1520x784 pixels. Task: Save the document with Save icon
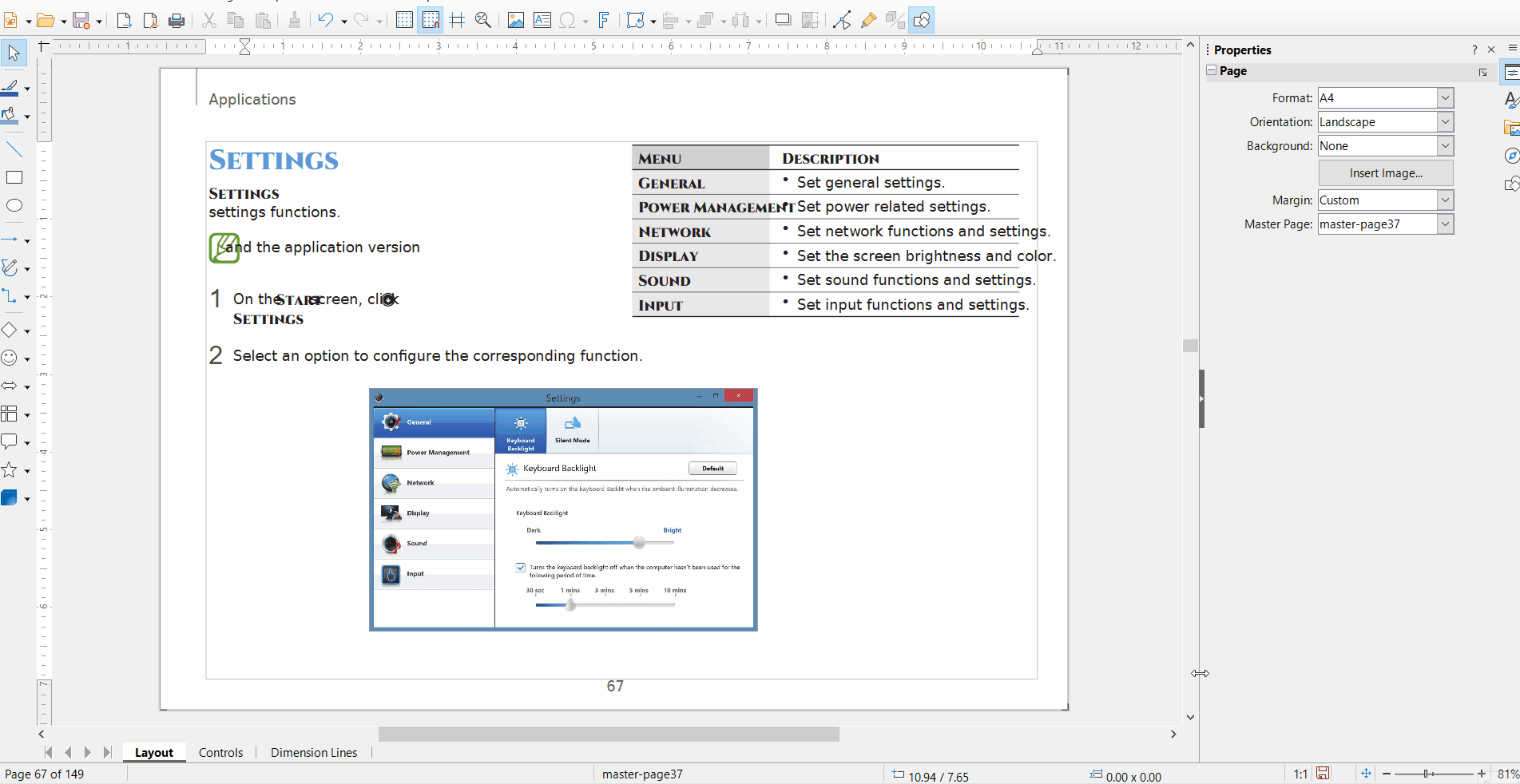[81, 20]
